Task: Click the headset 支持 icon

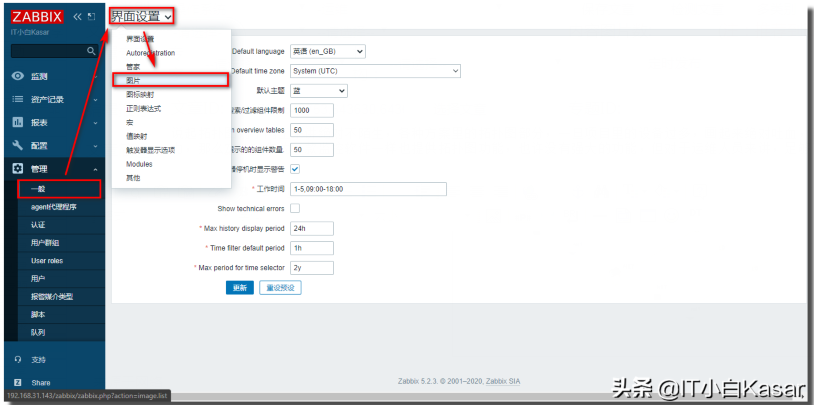Action: point(18,359)
